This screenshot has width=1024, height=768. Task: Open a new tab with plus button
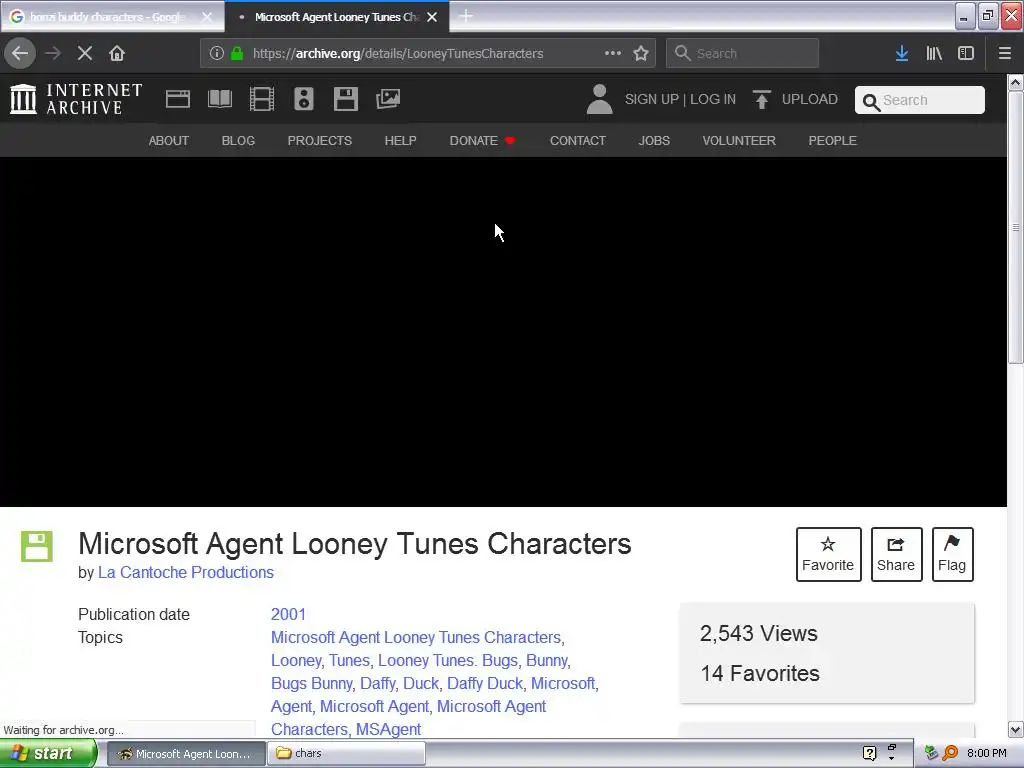click(466, 16)
